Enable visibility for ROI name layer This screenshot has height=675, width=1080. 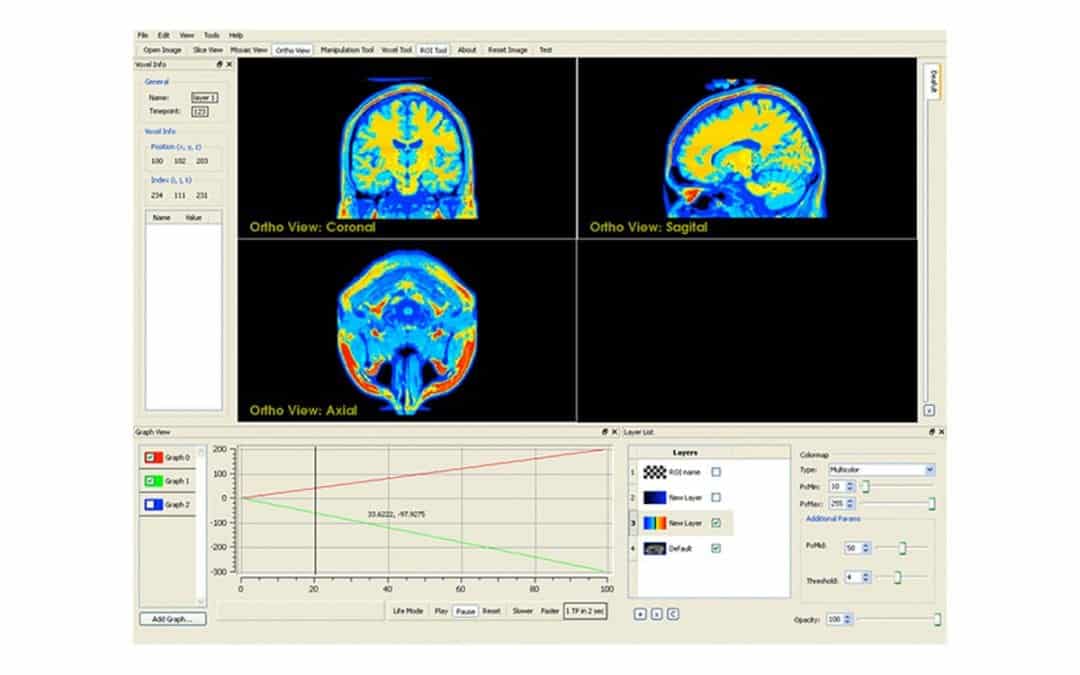(x=716, y=472)
